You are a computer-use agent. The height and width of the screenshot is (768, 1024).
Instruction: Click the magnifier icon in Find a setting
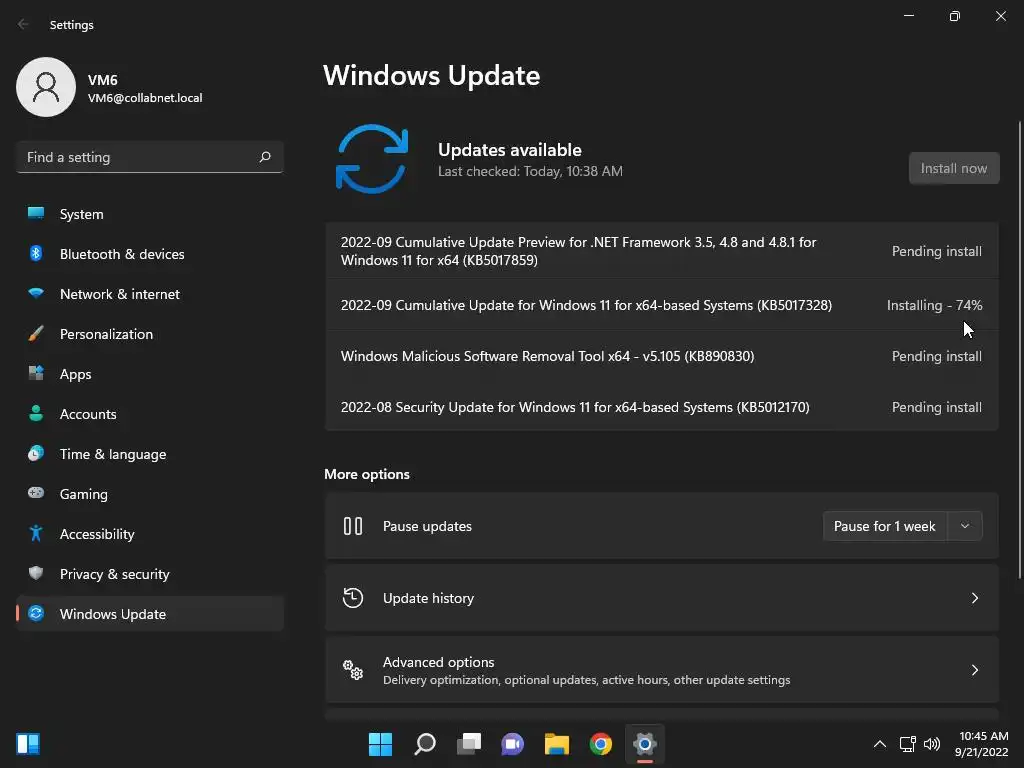coord(264,157)
